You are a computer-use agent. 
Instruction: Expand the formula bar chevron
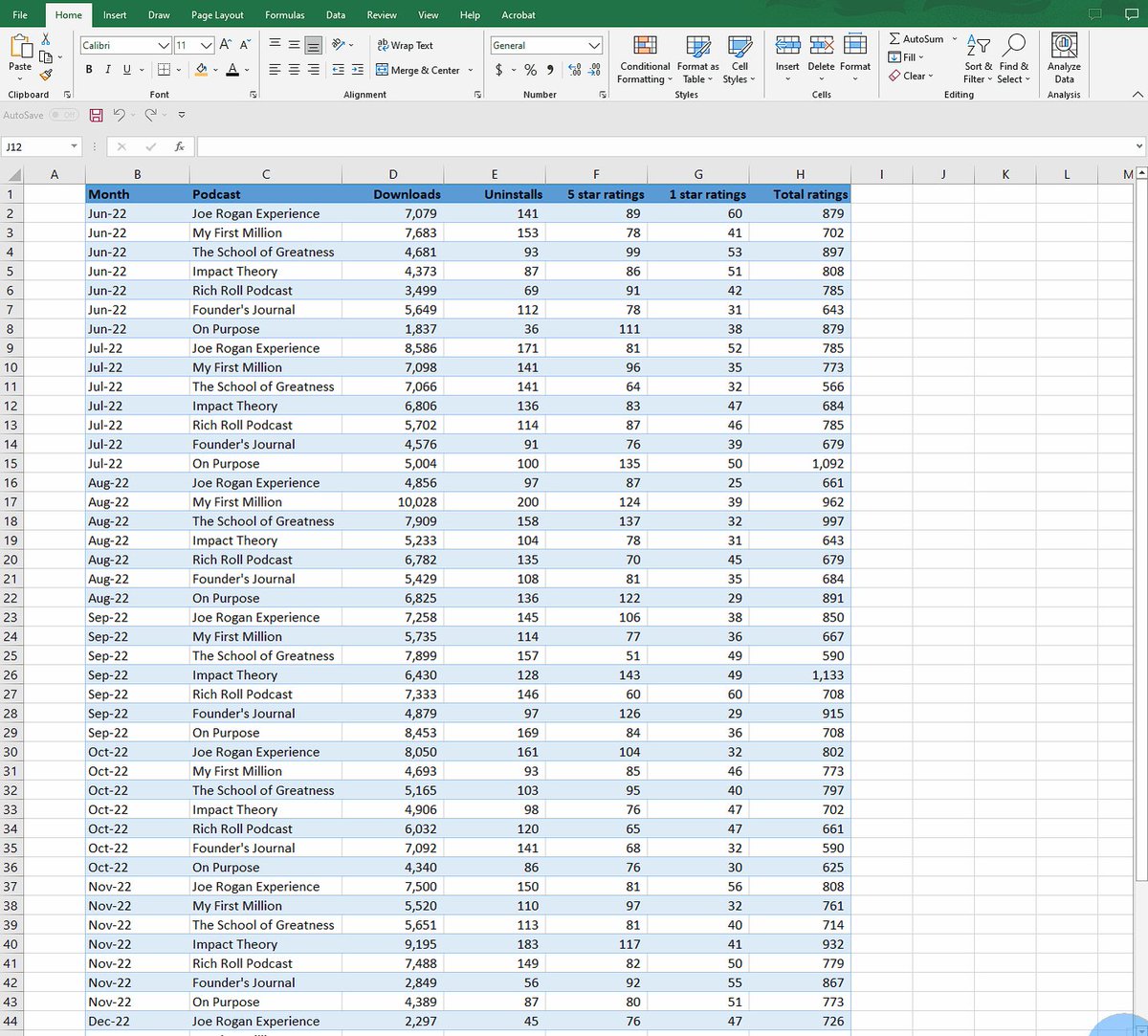(1138, 146)
